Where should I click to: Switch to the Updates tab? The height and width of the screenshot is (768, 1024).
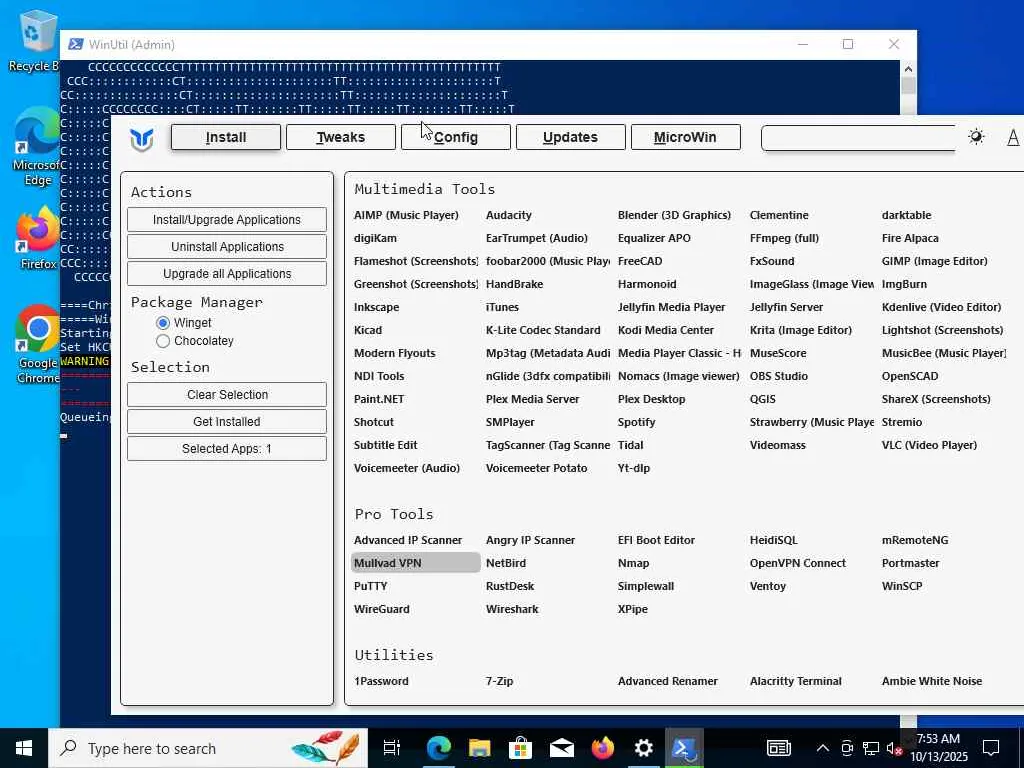pyautogui.click(x=571, y=137)
